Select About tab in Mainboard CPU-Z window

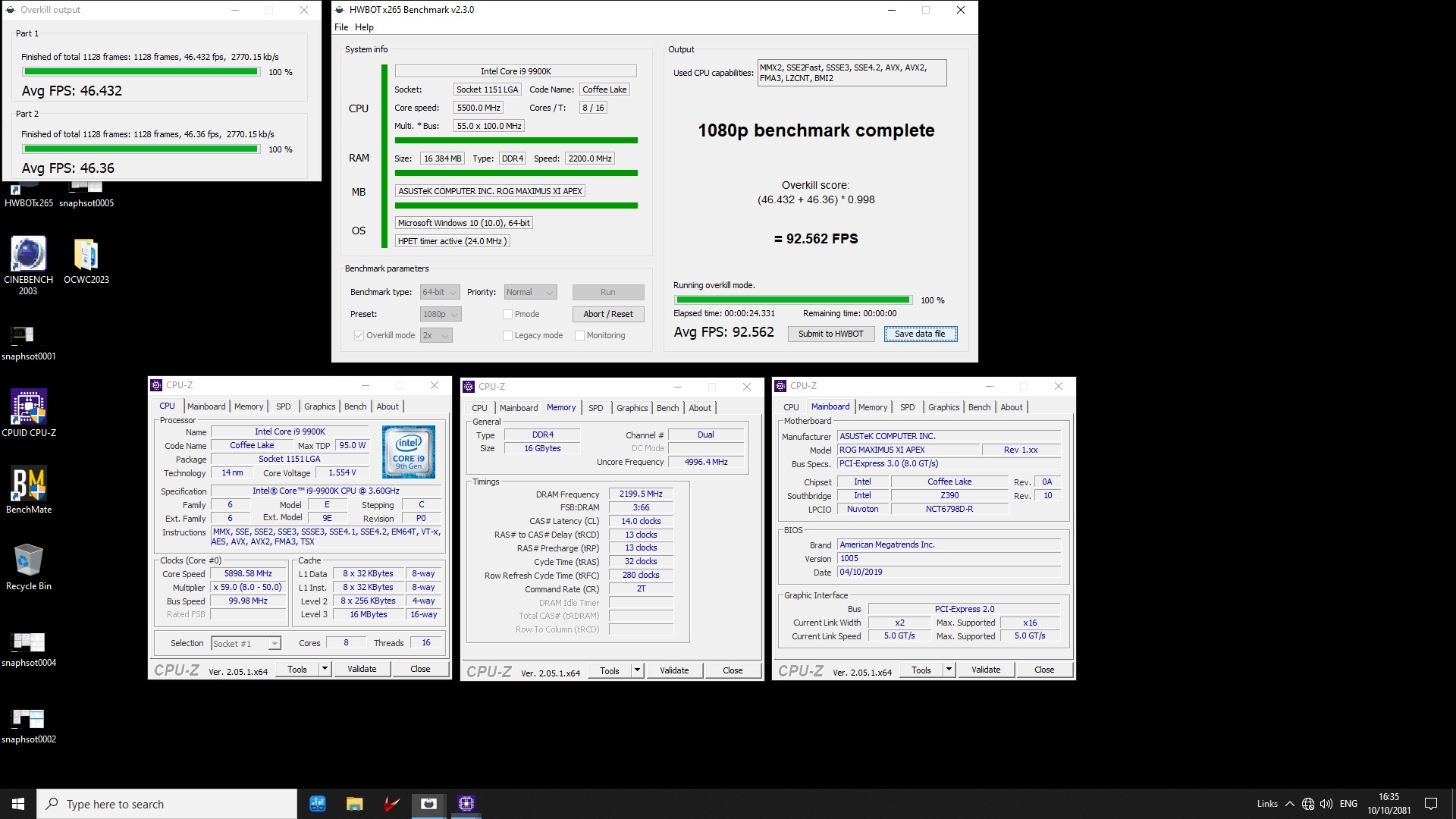1011,407
